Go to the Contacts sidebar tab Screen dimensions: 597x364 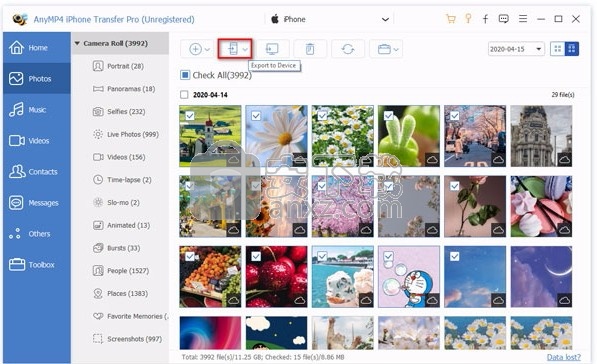pyautogui.click(x=37, y=172)
